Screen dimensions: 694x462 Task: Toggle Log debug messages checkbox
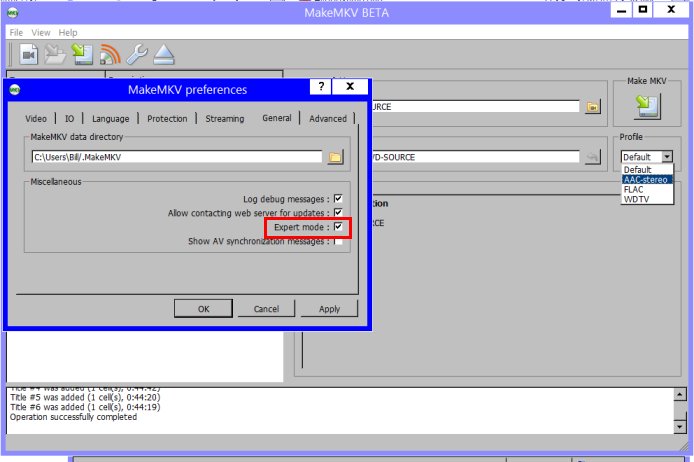(x=338, y=199)
